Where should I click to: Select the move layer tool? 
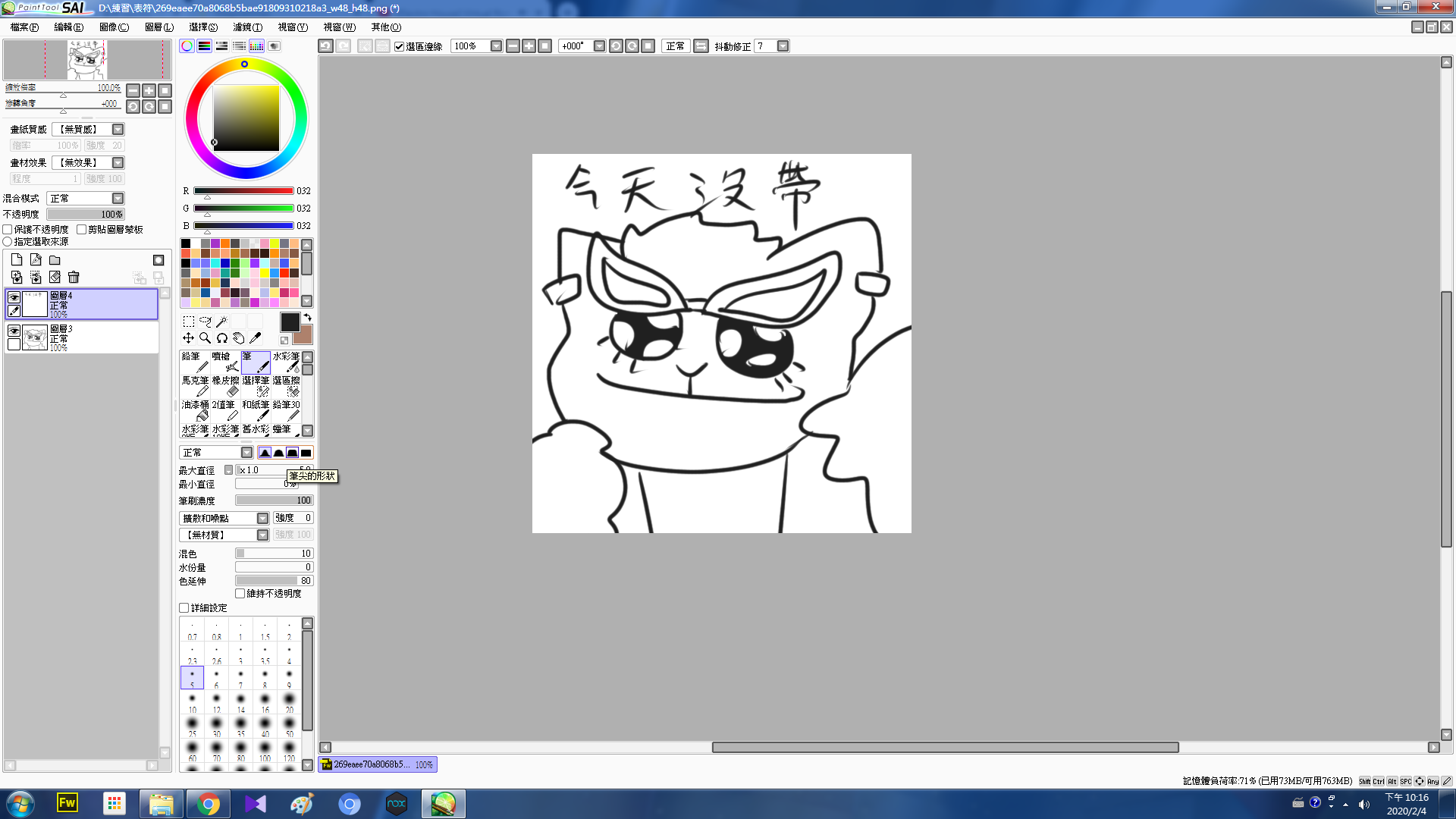click(x=188, y=338)
